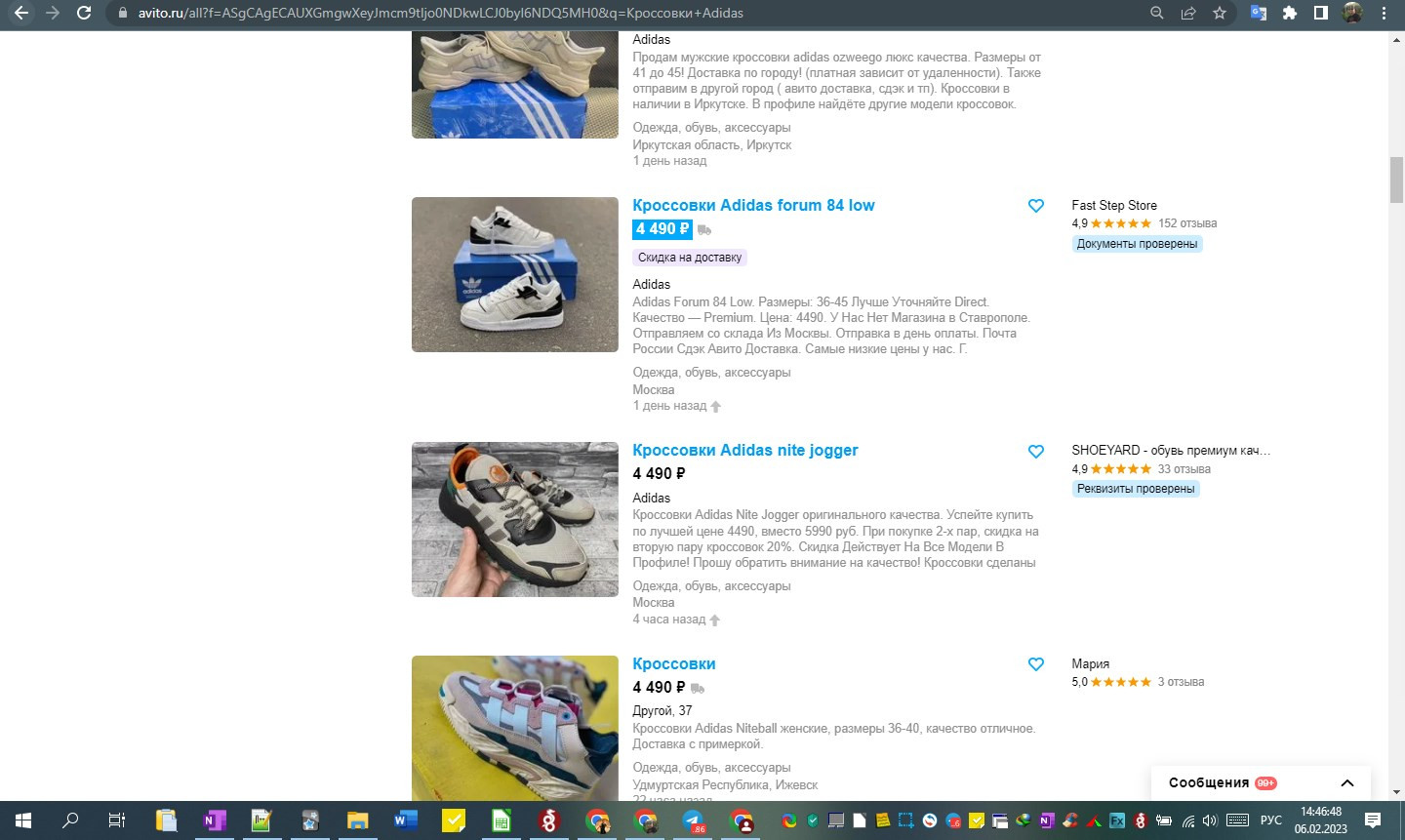Open the Сообщения messages panel
The height and width of the screenshot is (840, 1405).
1209,782
